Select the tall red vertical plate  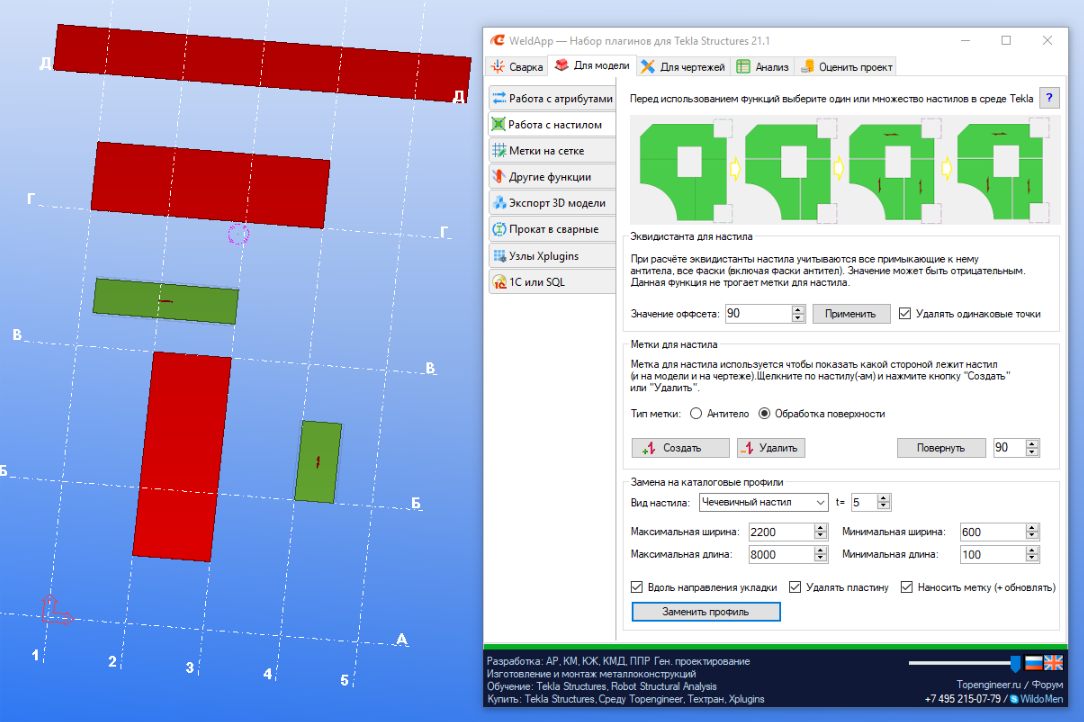pos(183,456)
